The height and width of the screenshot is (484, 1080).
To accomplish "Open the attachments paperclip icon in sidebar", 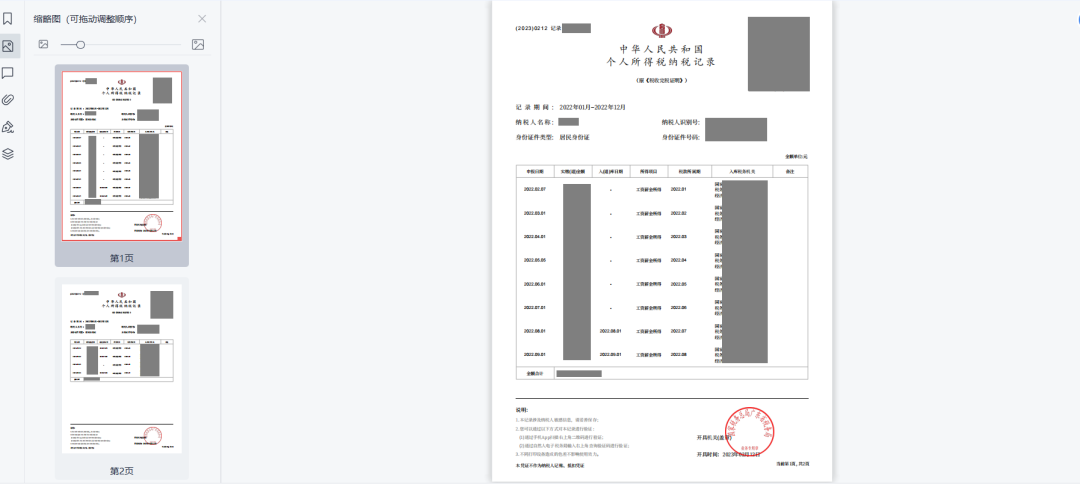I will [8, 100].
